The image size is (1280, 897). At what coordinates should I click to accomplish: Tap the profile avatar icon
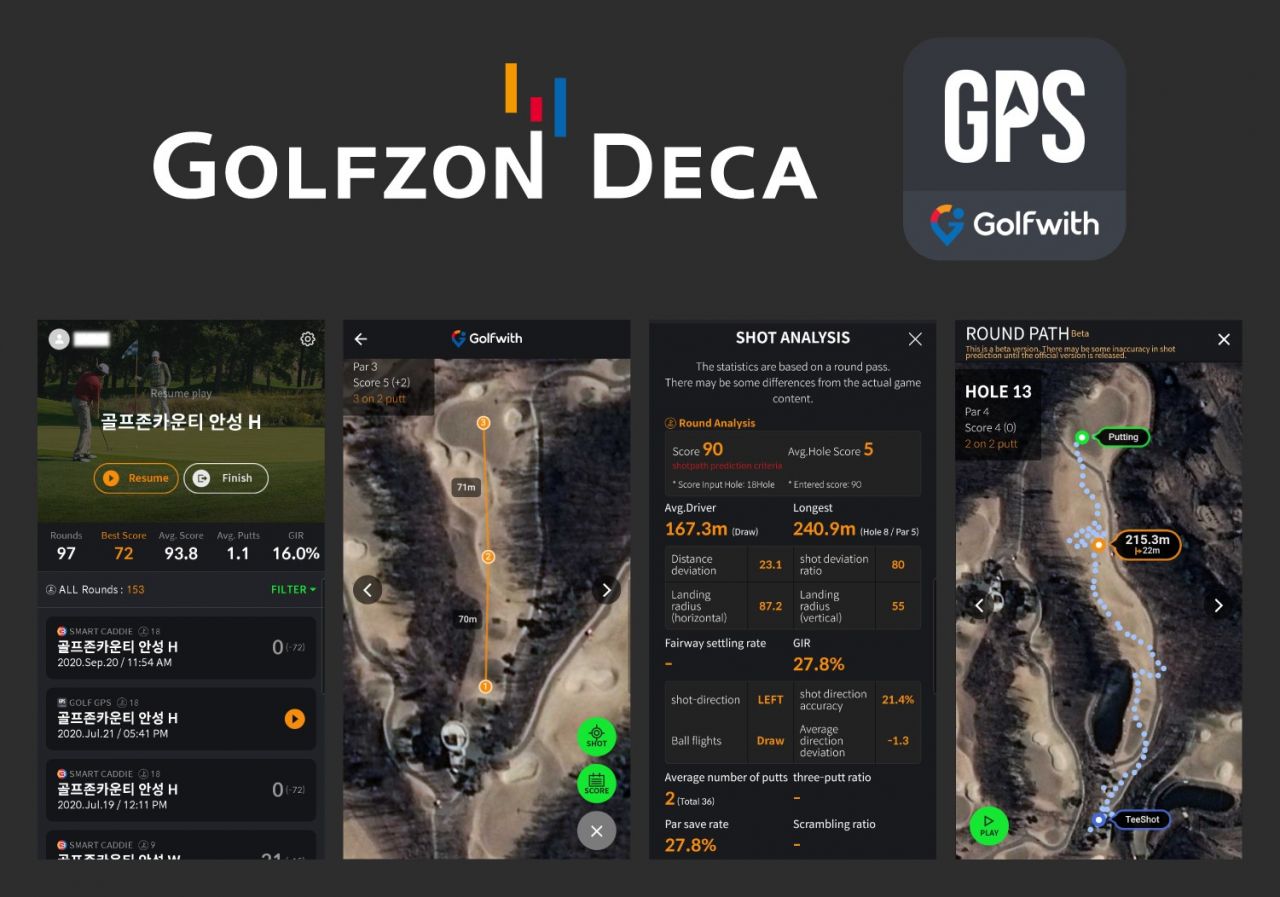click(59, 339)
